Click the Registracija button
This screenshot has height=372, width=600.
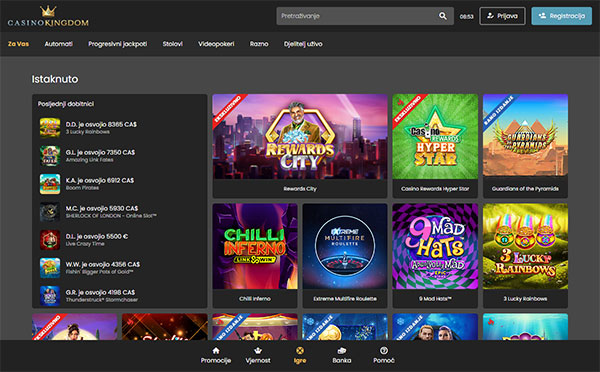561,16
